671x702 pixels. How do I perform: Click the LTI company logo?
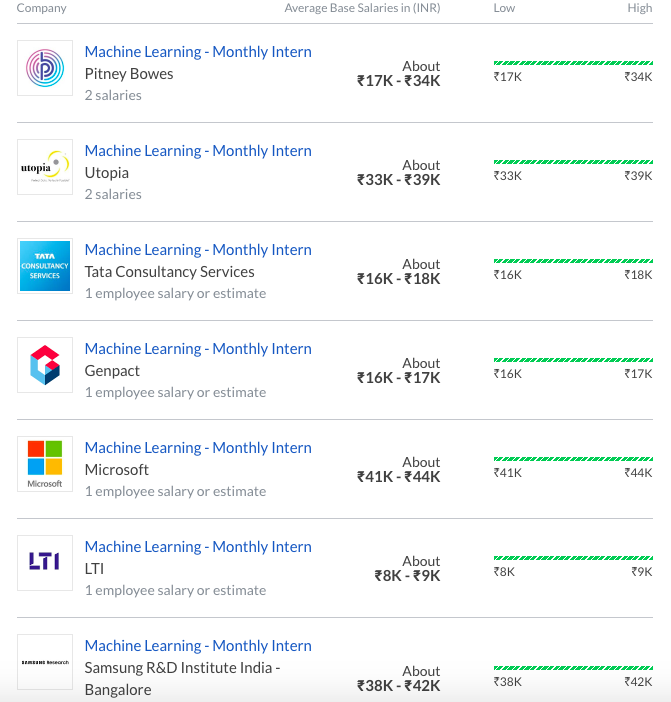45,563
